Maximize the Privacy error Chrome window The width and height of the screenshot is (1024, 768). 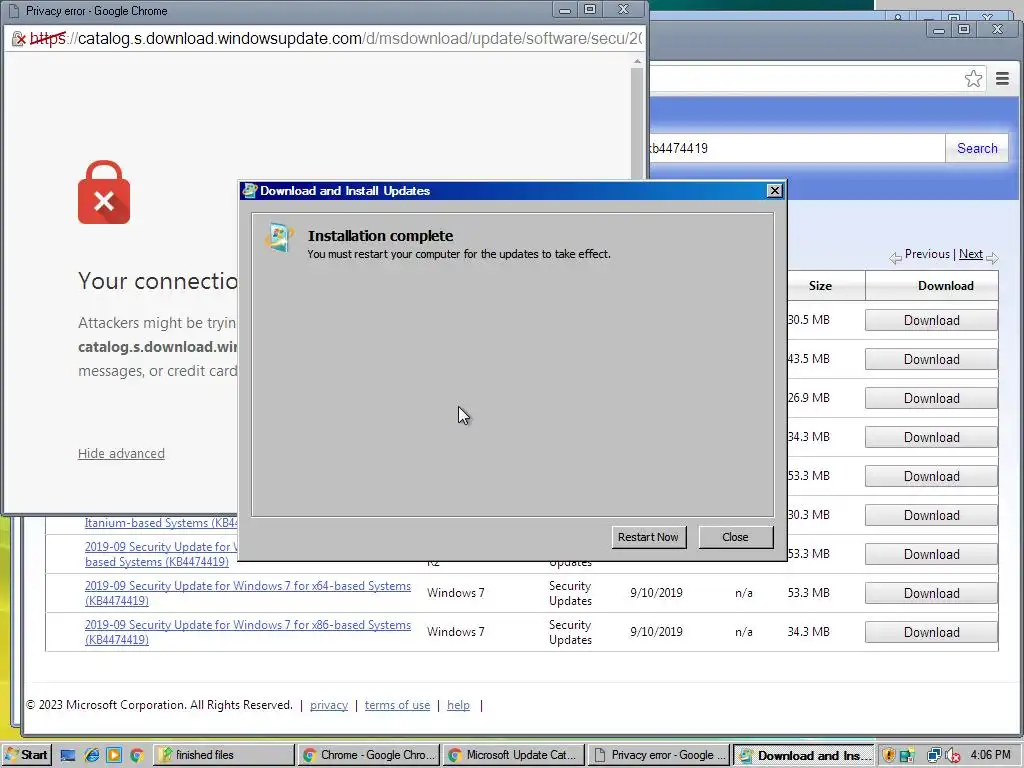click(590, 9)
